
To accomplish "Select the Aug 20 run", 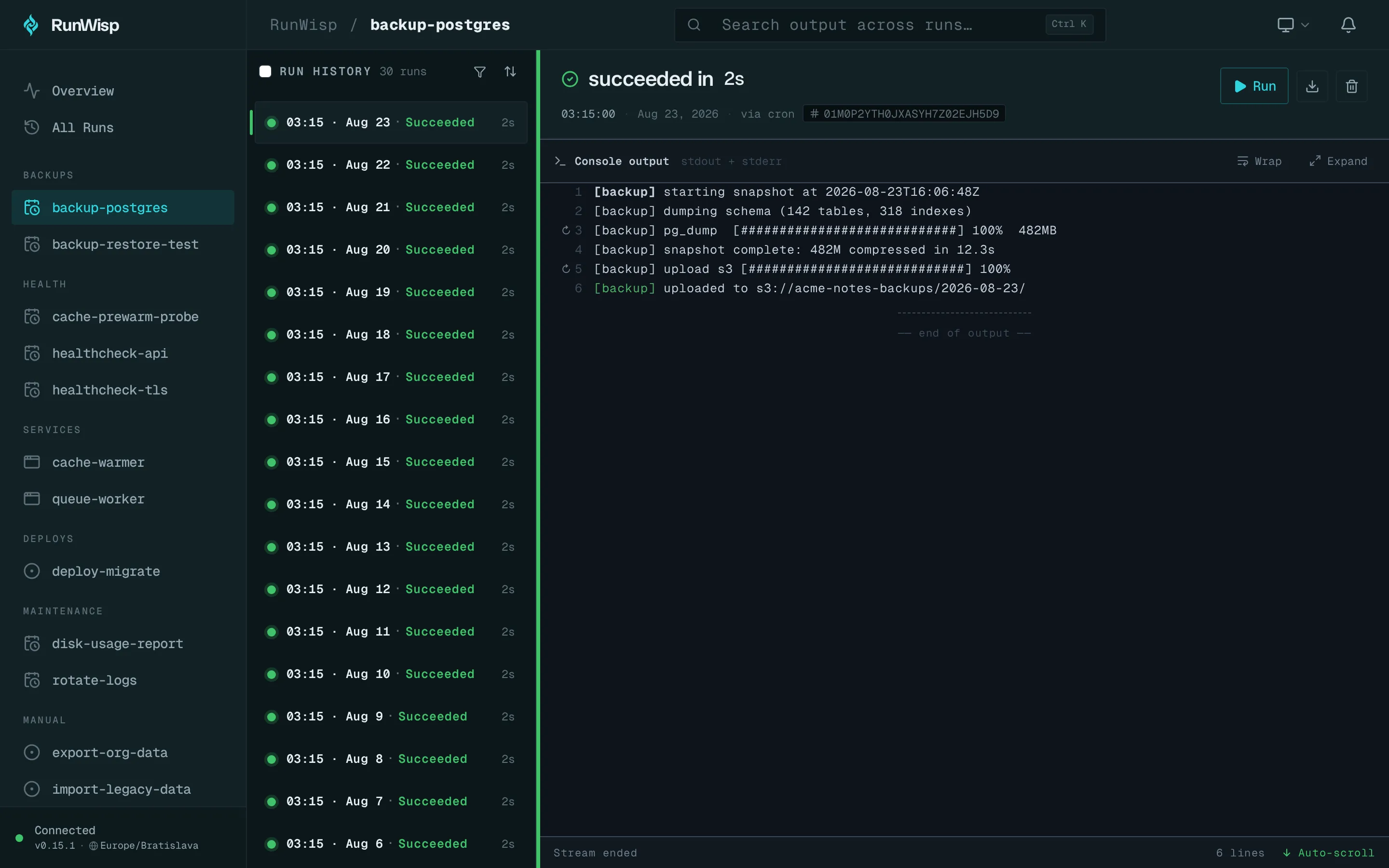I will [391, 250].
